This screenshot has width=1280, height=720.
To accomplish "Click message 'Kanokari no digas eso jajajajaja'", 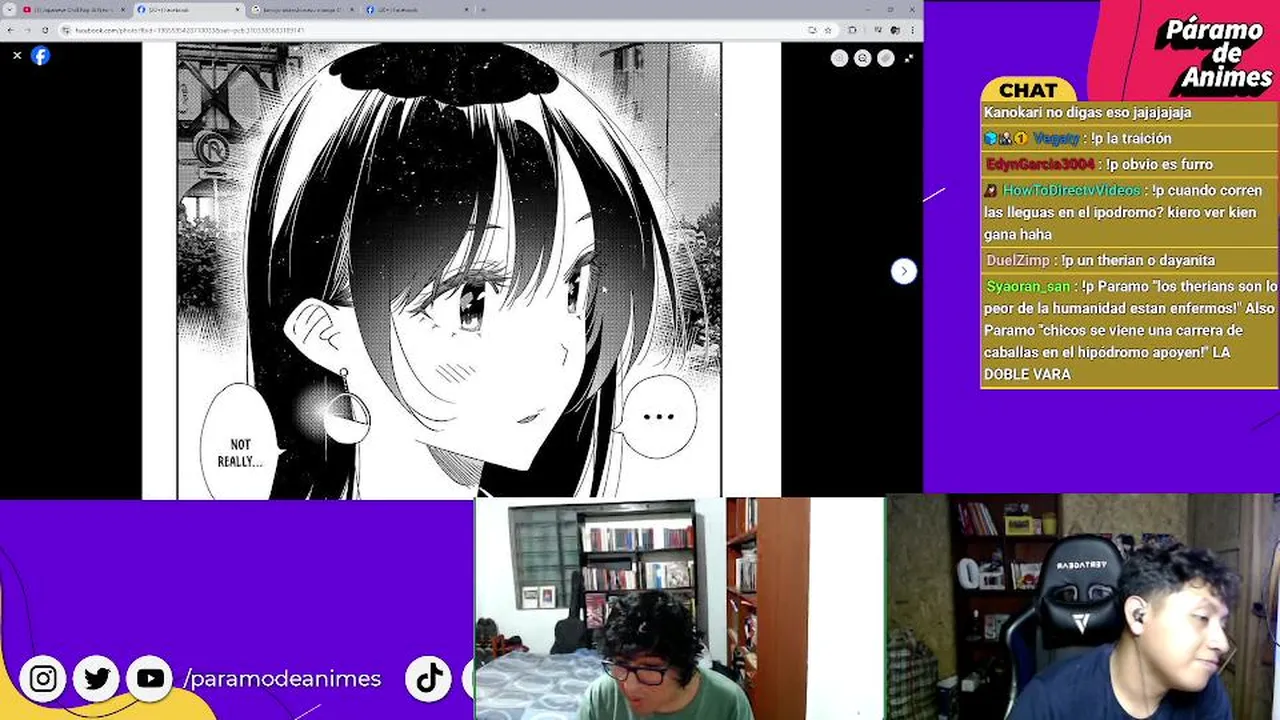I will 1087,112.
